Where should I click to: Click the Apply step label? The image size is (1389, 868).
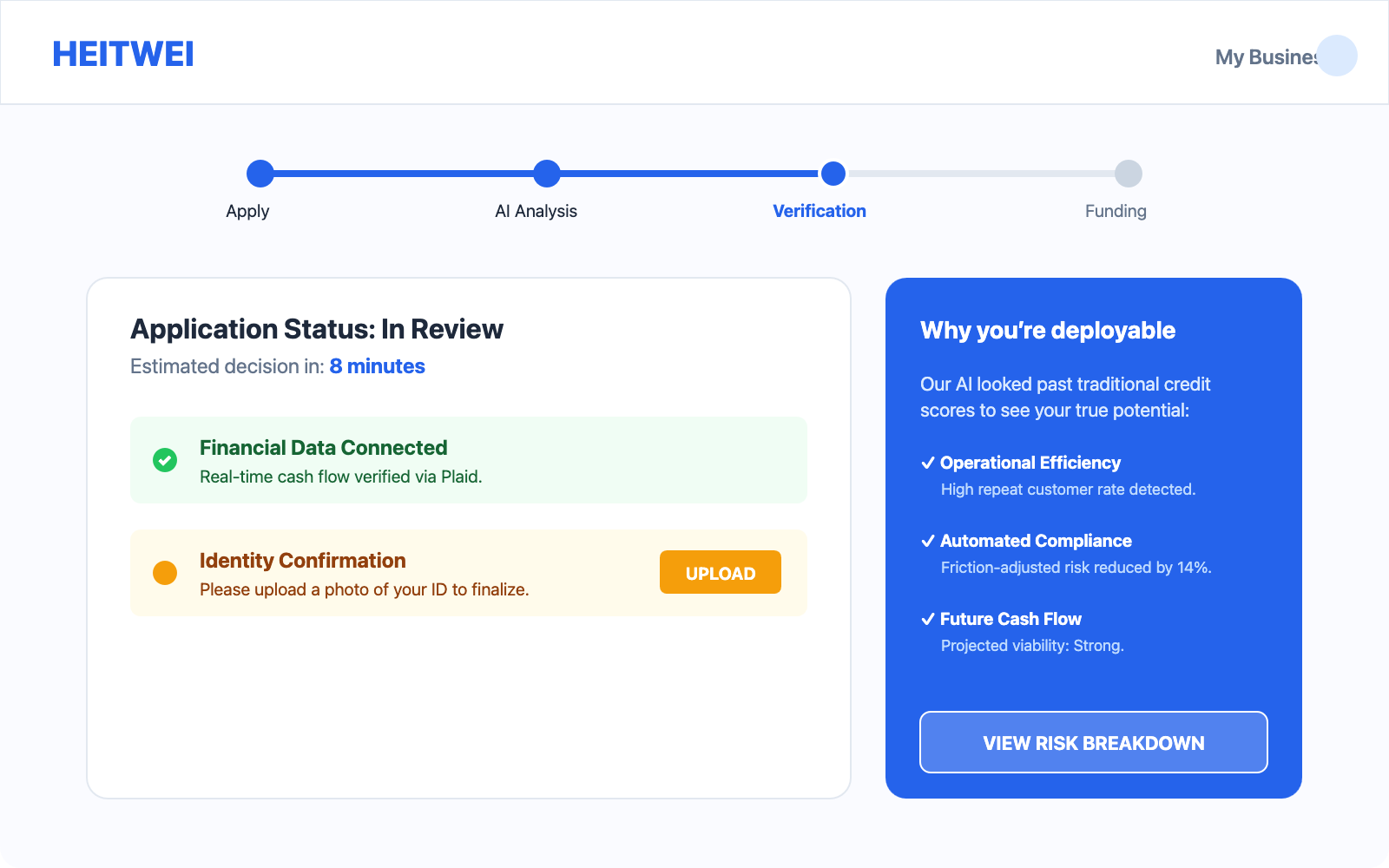point(247,211)
